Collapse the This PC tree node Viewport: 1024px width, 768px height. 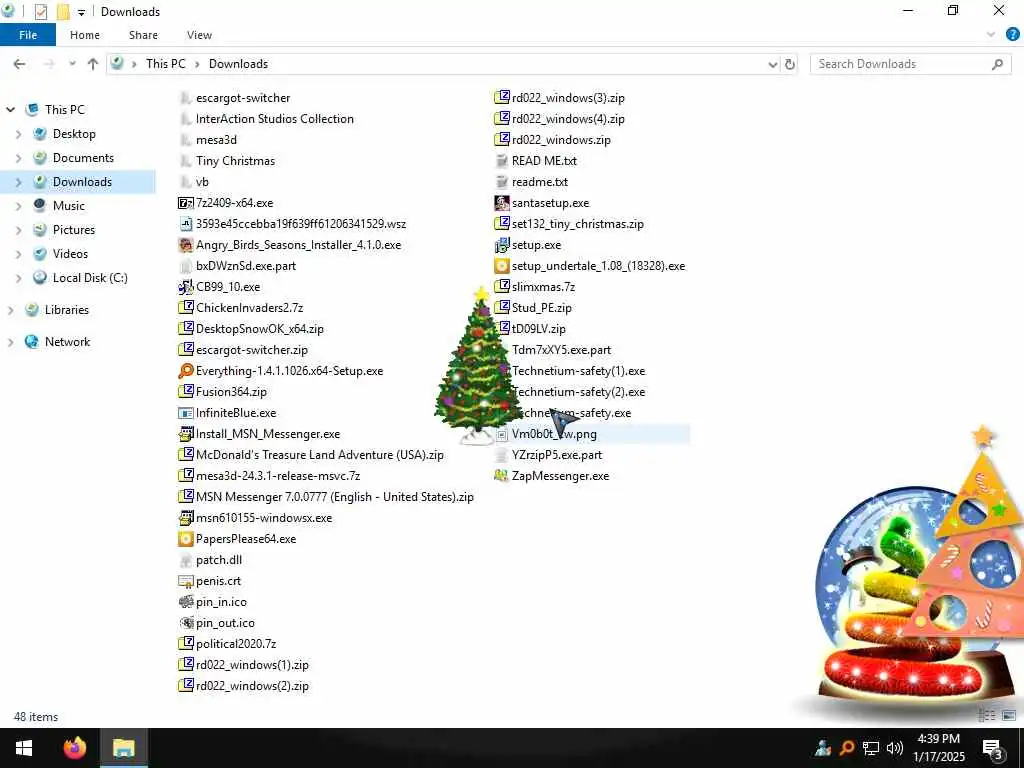click(x=10, y=110)
